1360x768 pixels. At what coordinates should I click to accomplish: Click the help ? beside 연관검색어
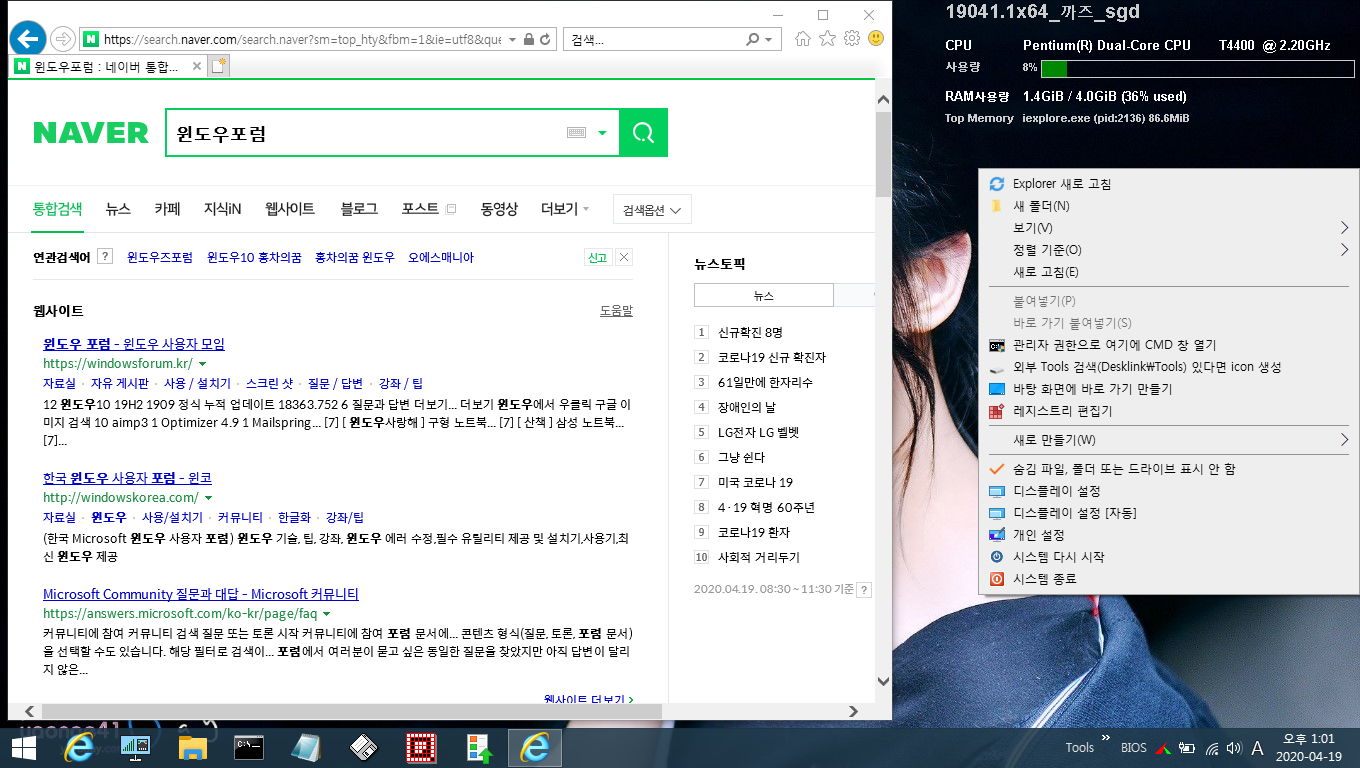[x=105, y=257]
